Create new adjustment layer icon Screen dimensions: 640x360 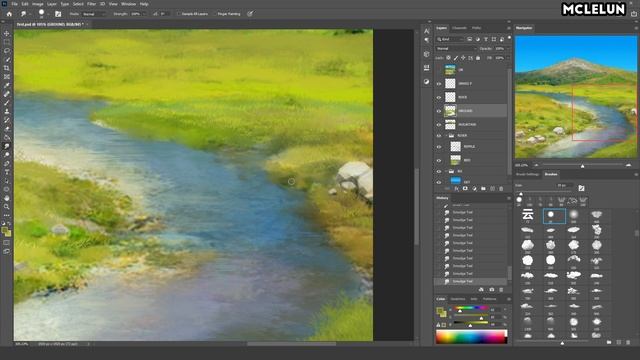[474, 189]
